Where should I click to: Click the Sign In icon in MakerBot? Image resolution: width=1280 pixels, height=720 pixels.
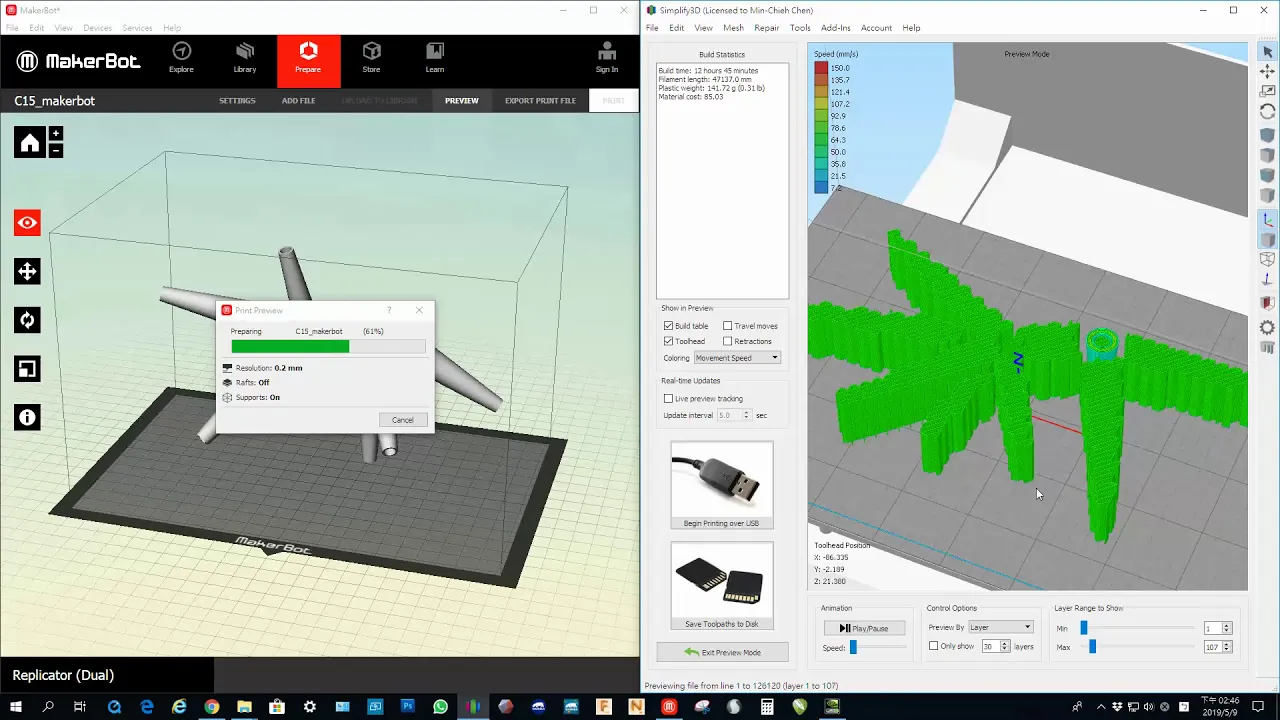pos(606,58)
